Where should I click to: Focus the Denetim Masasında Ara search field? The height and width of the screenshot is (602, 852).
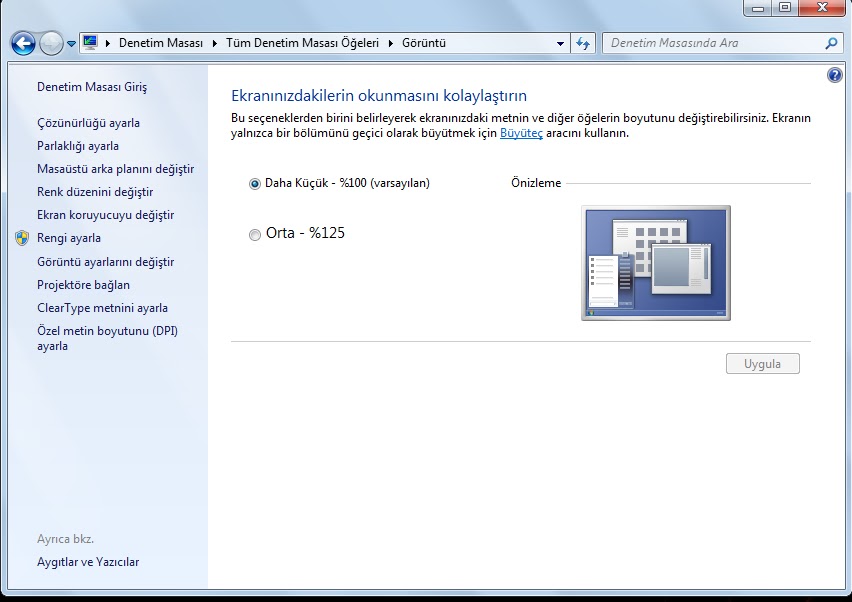[x=712, y=43]
